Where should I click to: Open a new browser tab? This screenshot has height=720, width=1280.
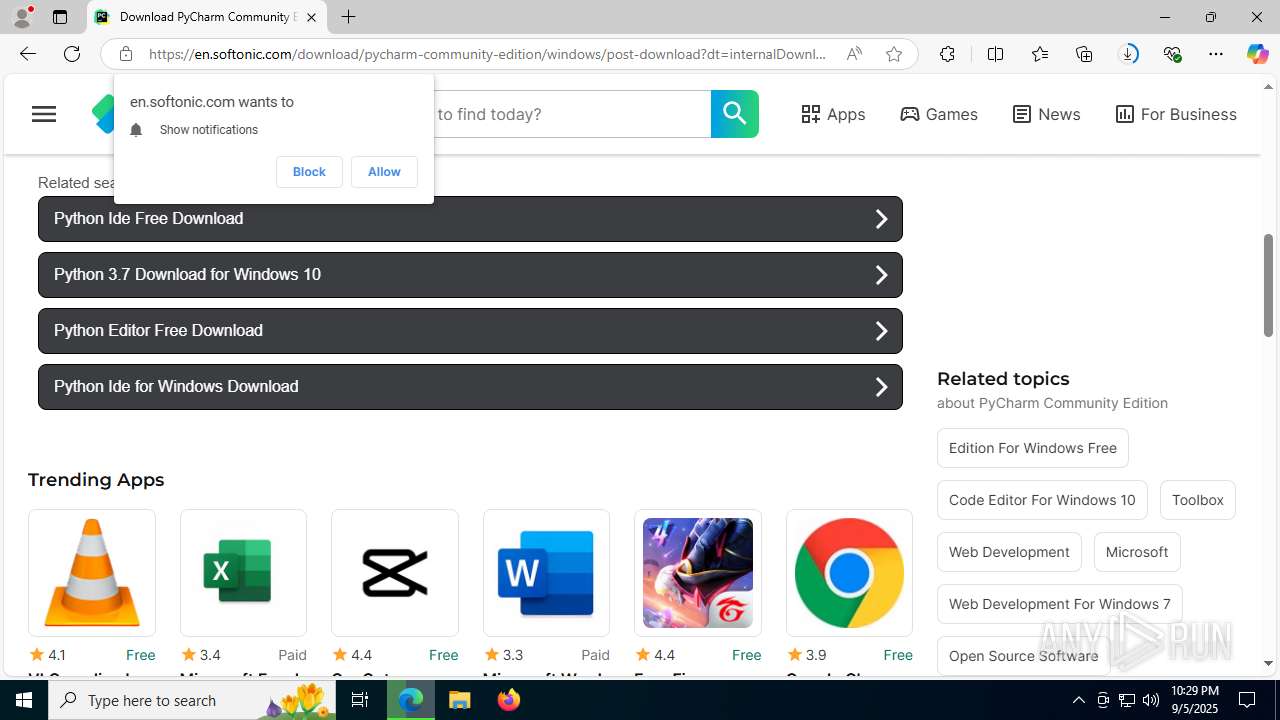348,17
